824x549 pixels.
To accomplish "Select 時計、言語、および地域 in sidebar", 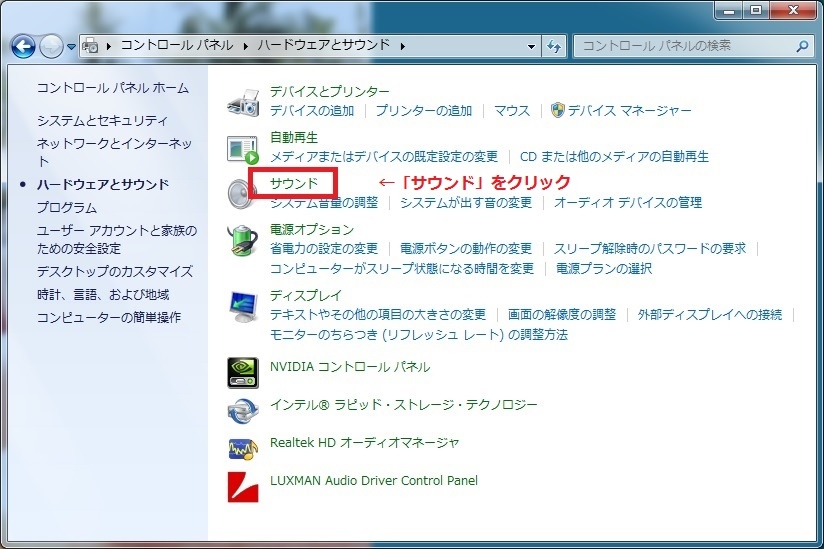I will (103, 295).
